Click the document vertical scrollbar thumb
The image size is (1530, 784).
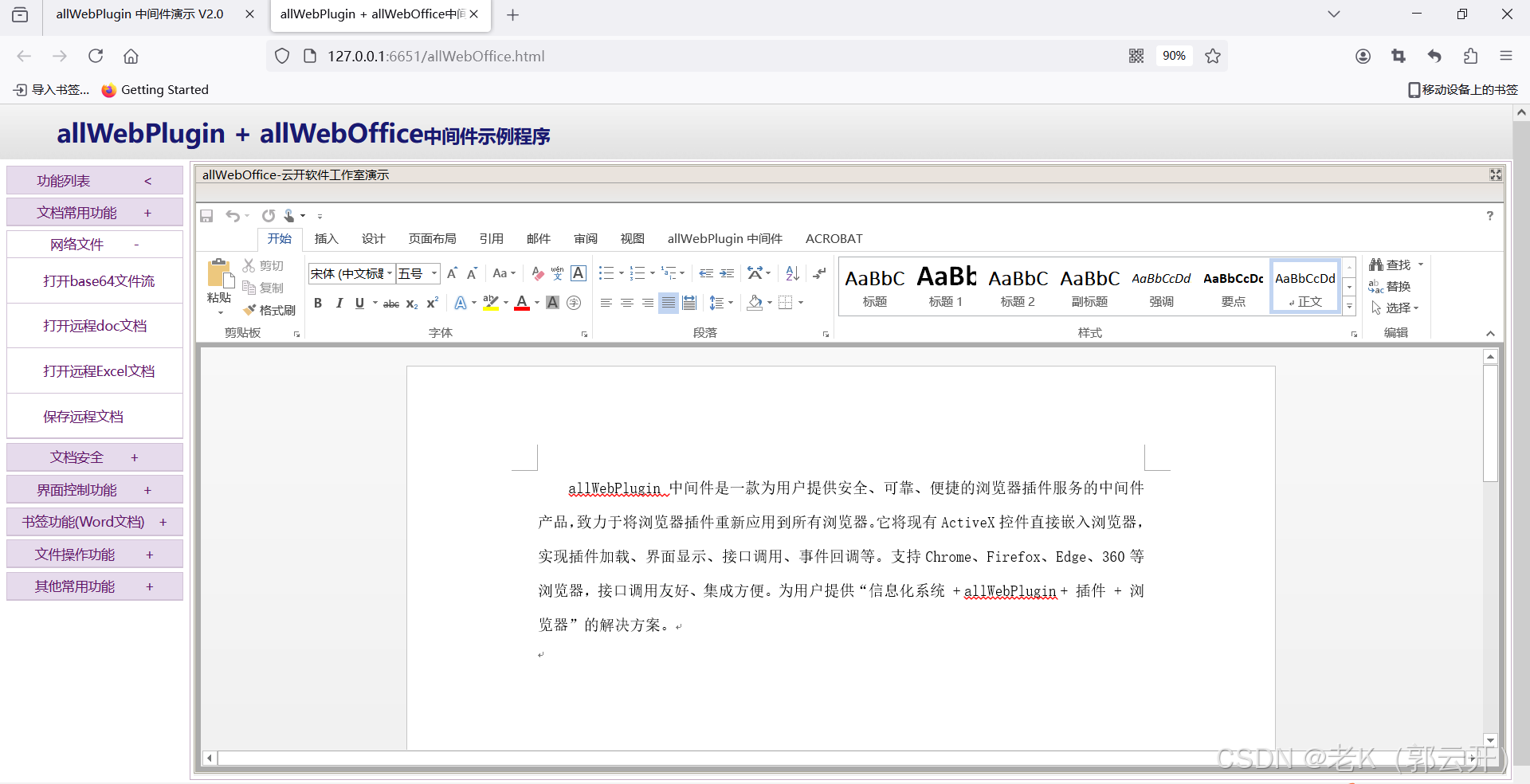click(x=1490, y=423)
